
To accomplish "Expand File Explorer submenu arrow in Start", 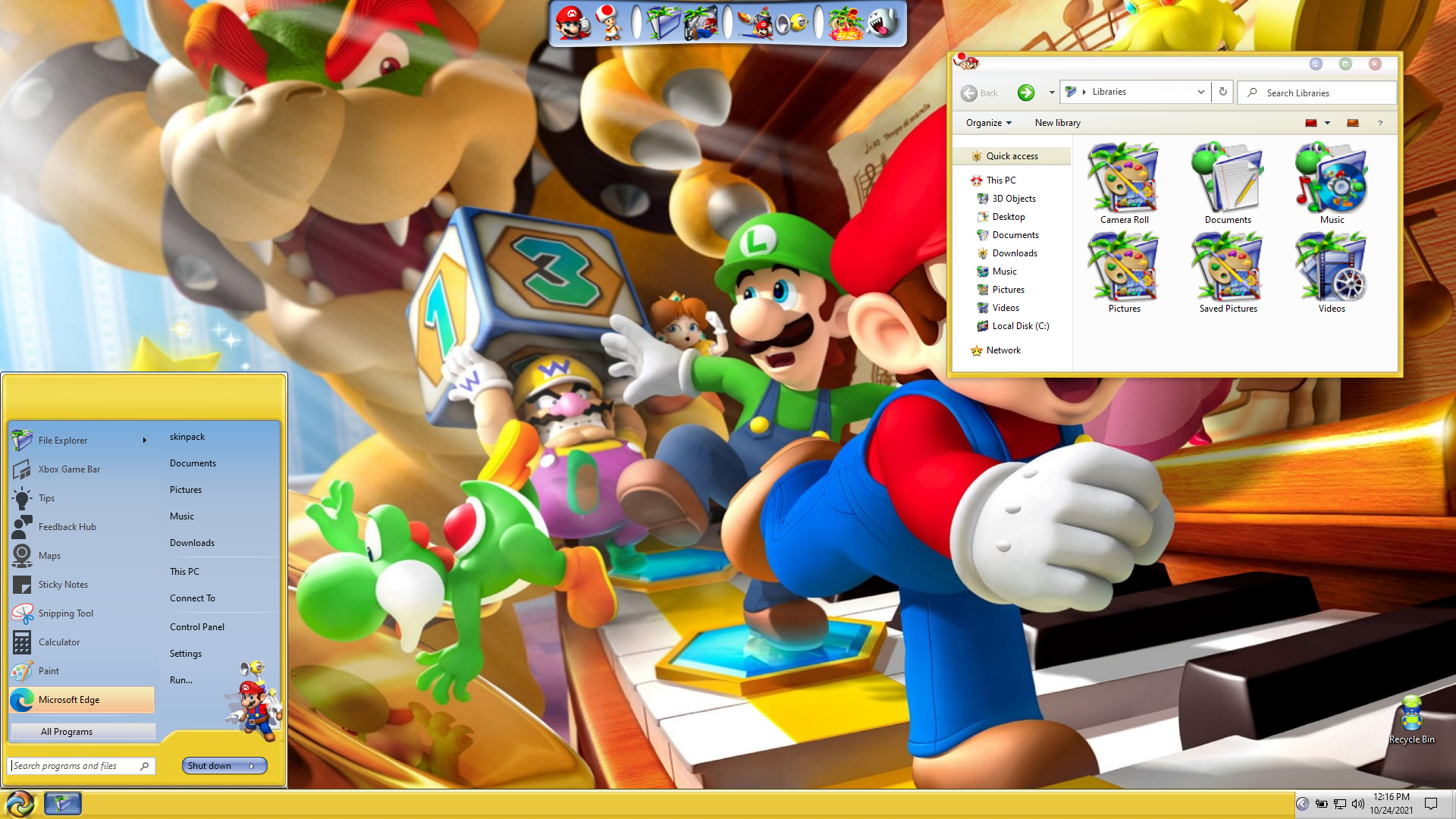I will click(144, 441).
